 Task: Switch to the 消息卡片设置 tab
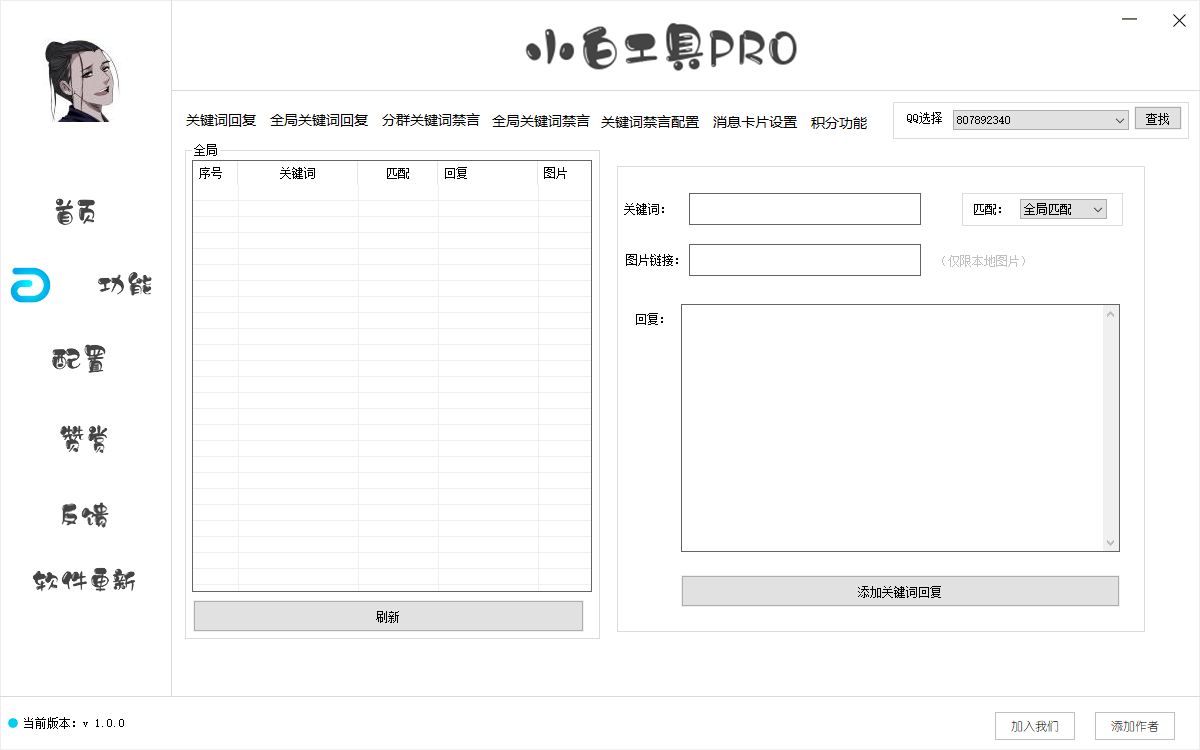click(754, 123)
